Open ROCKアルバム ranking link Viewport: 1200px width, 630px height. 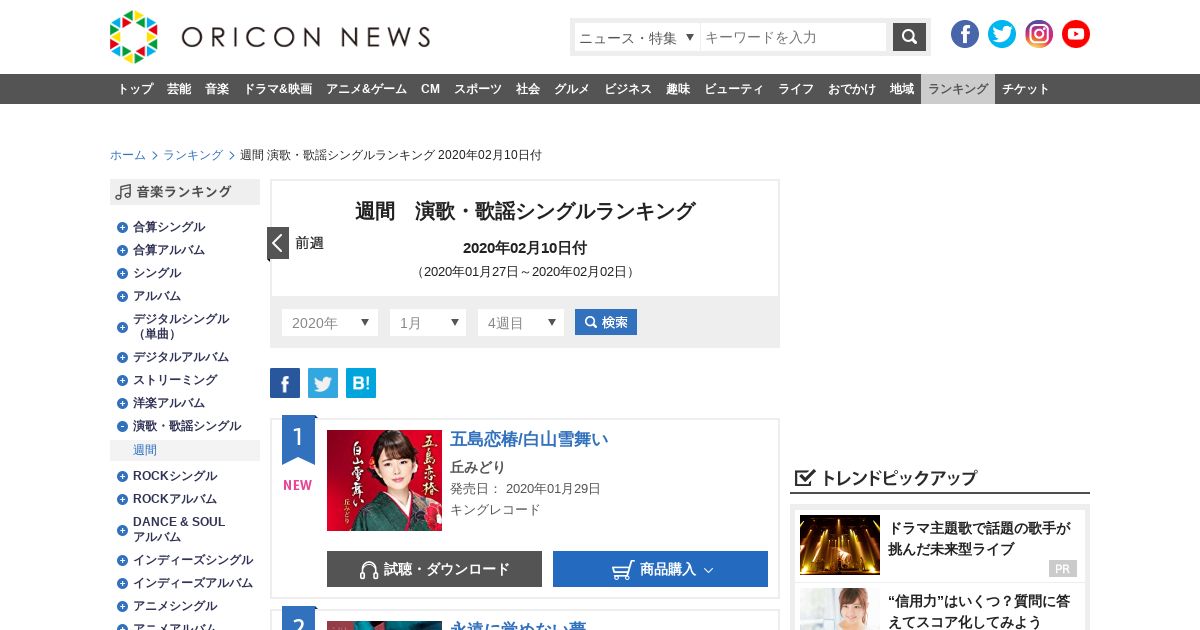[175, 499]
